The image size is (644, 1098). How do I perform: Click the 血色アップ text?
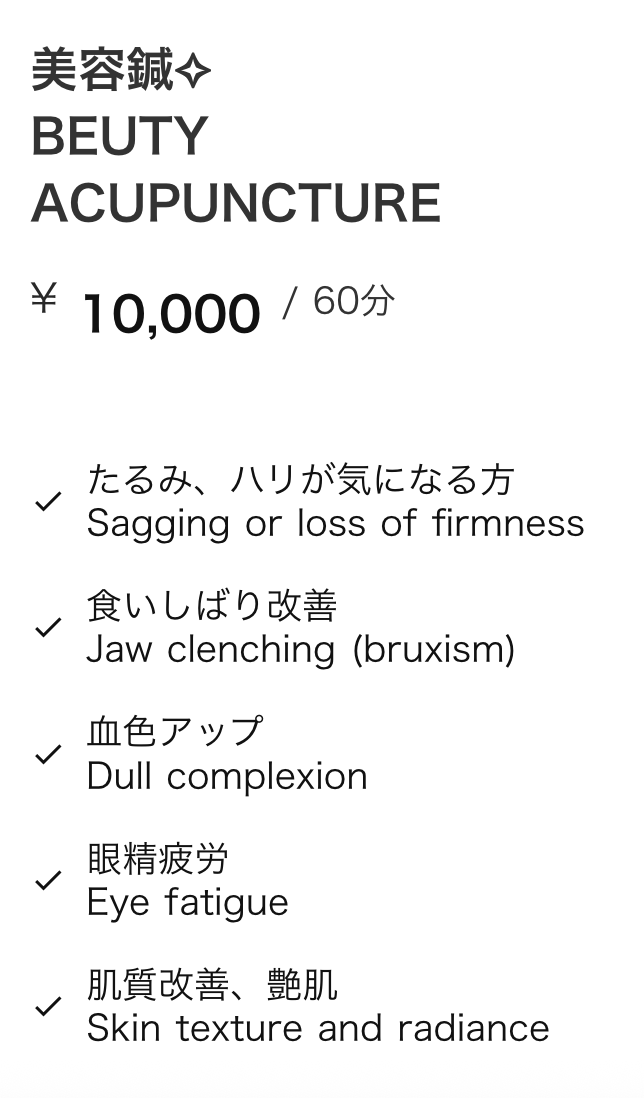[x=176, y=732]
